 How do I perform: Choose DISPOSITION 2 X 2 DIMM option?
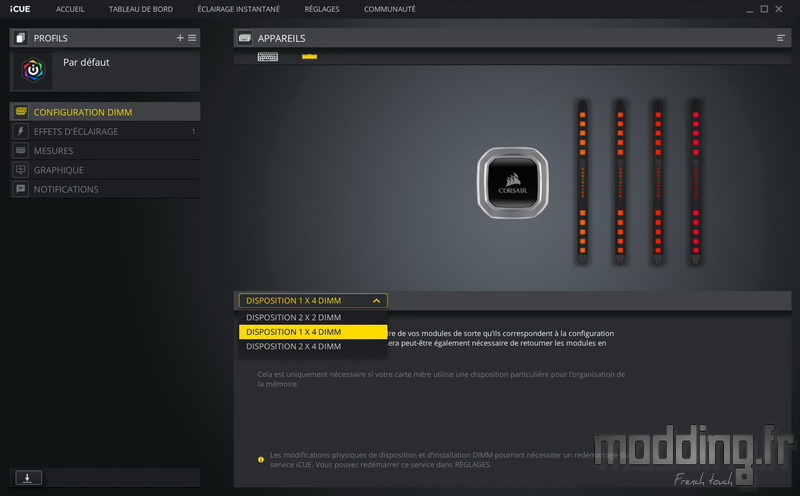[313, 317]
